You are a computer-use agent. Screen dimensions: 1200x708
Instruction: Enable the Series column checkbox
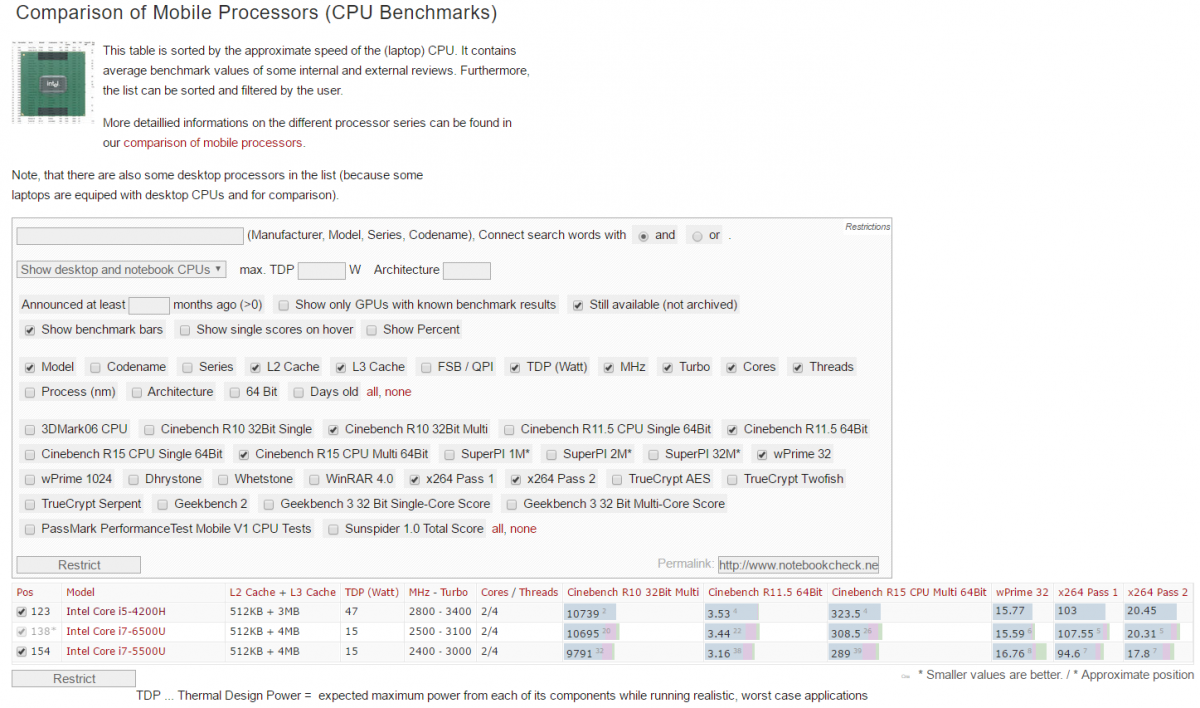point(187,367)
